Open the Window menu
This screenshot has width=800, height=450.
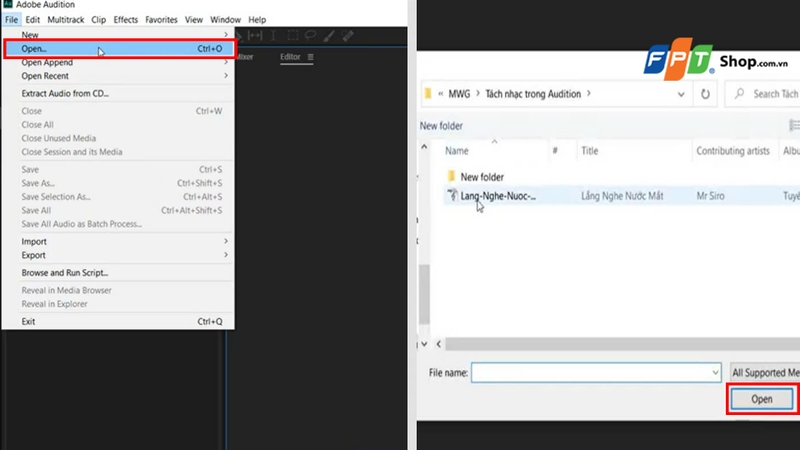(x=225, y=20)
